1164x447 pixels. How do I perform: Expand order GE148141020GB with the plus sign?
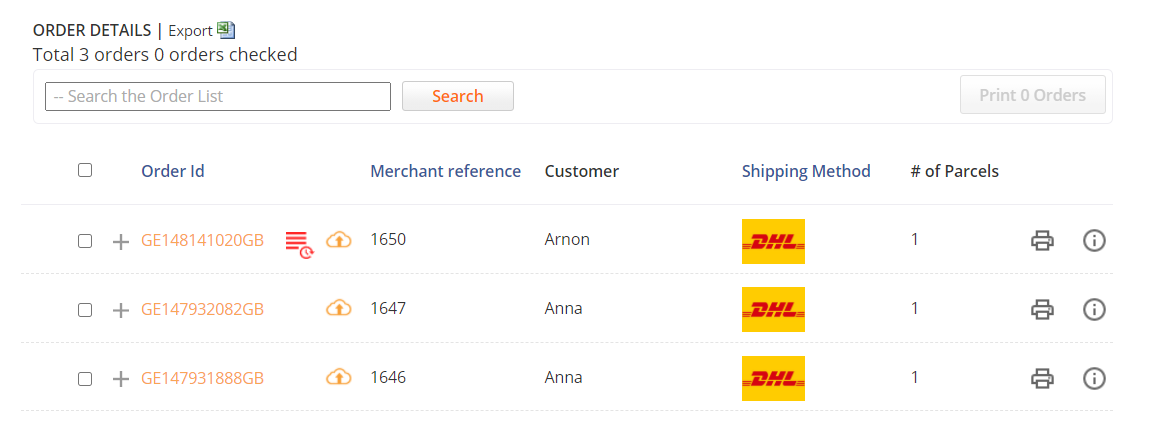pyautogui.click(x=121, y=241)
